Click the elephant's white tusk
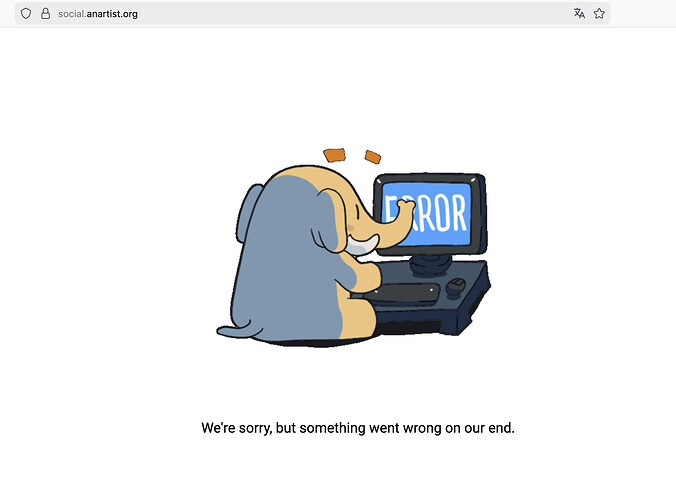Viewport: 676px width, 500px height. click(362, 244)
